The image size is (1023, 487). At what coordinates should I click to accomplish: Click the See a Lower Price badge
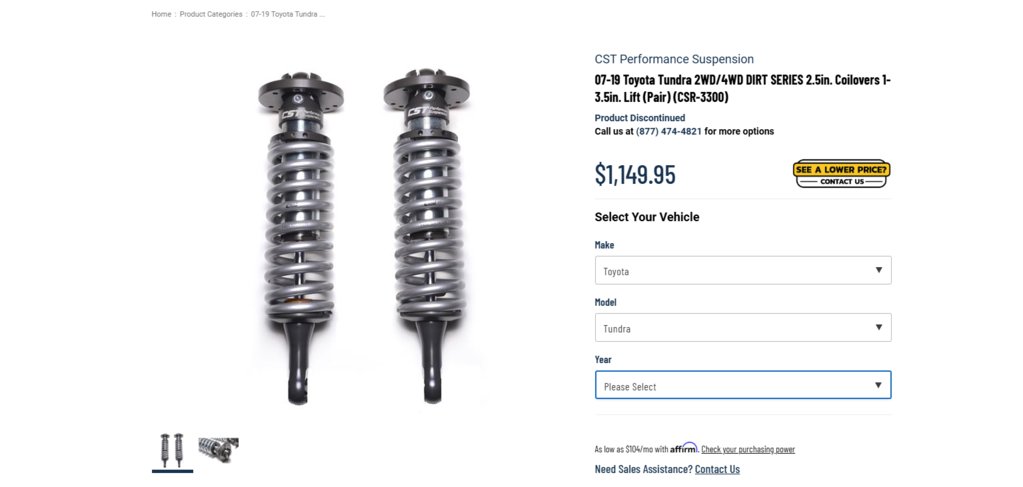coord(841,174)
